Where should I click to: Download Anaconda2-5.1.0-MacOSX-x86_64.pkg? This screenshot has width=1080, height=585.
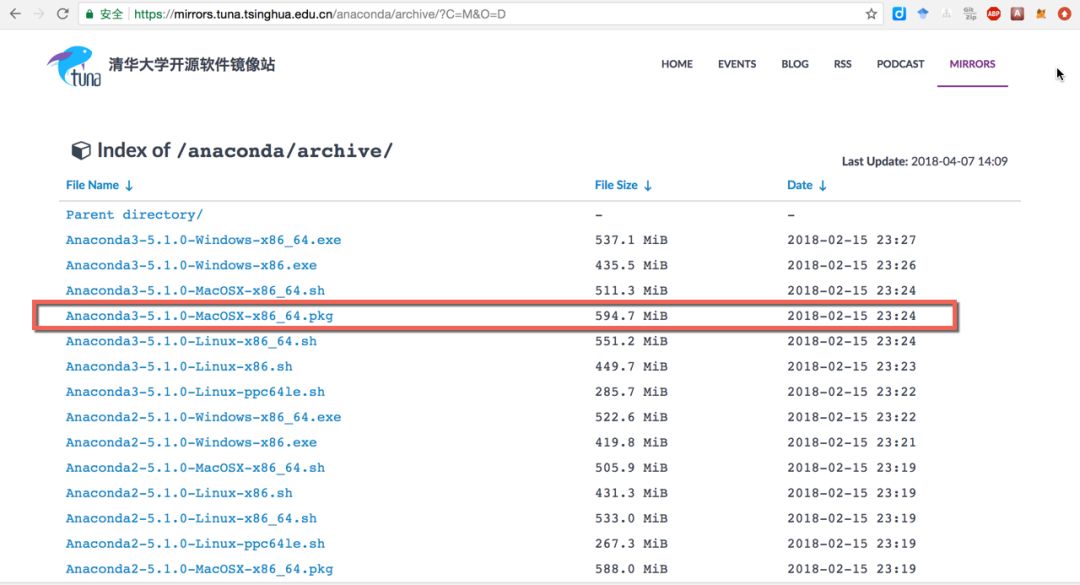199,569
